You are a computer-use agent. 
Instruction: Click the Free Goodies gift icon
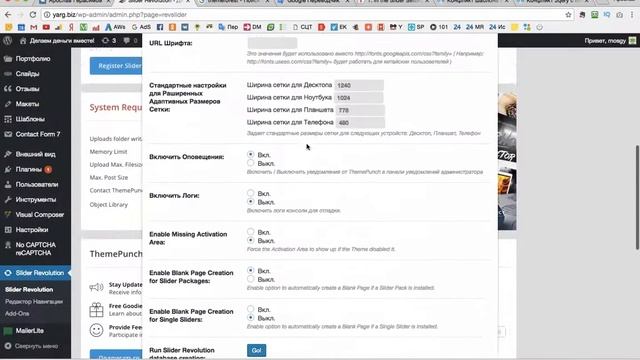pos(96,310)
